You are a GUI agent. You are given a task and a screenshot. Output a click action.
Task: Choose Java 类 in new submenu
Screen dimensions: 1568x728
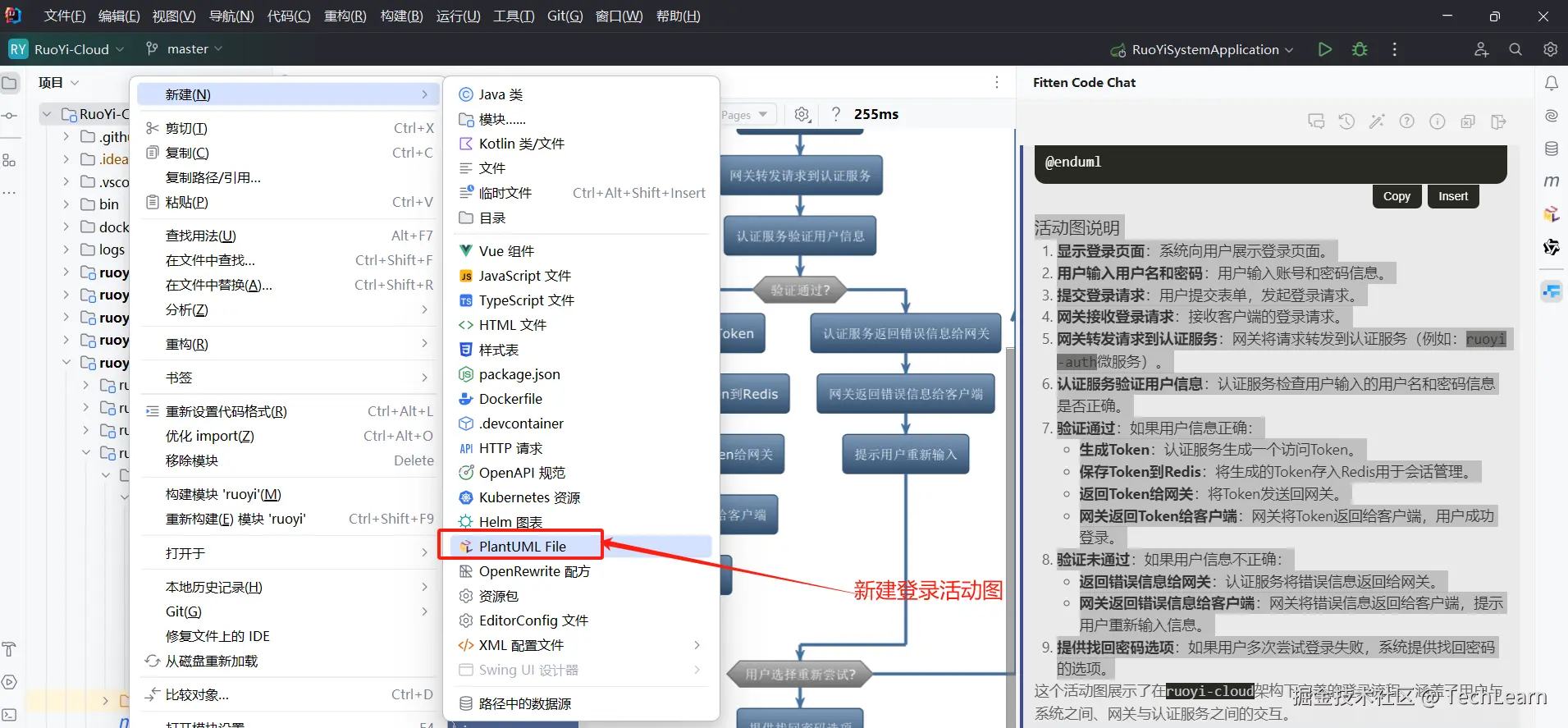click(x=580, y=94)
